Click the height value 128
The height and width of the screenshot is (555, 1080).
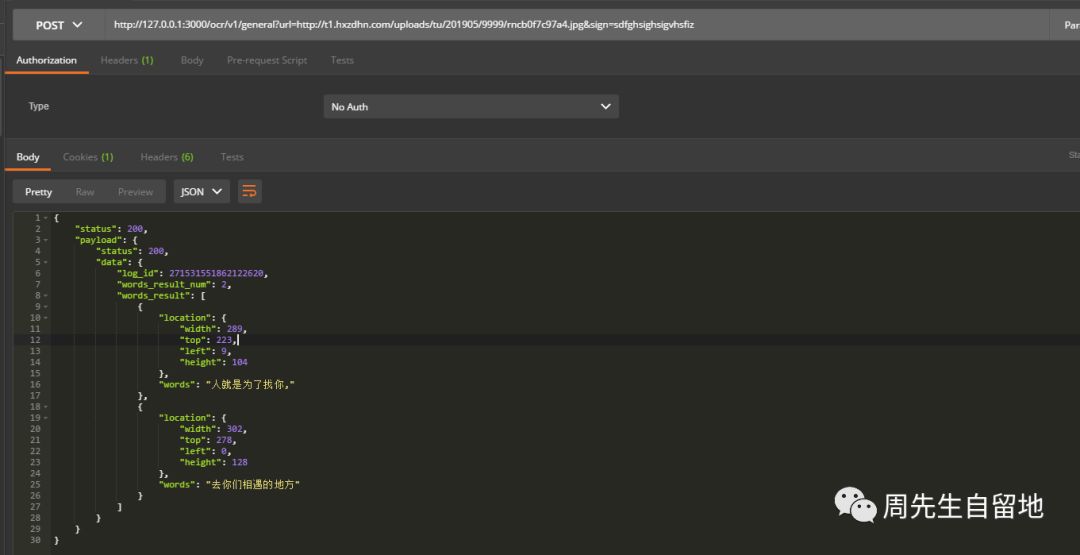tap(240, 462)
